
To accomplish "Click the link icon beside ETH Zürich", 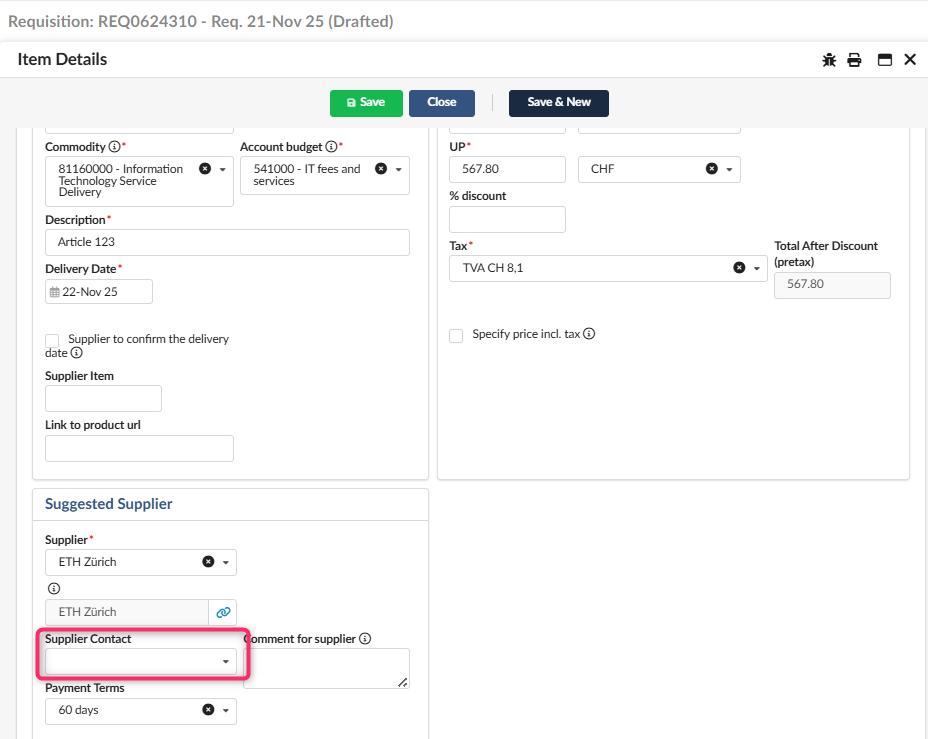I will click(x=223, y=612).
